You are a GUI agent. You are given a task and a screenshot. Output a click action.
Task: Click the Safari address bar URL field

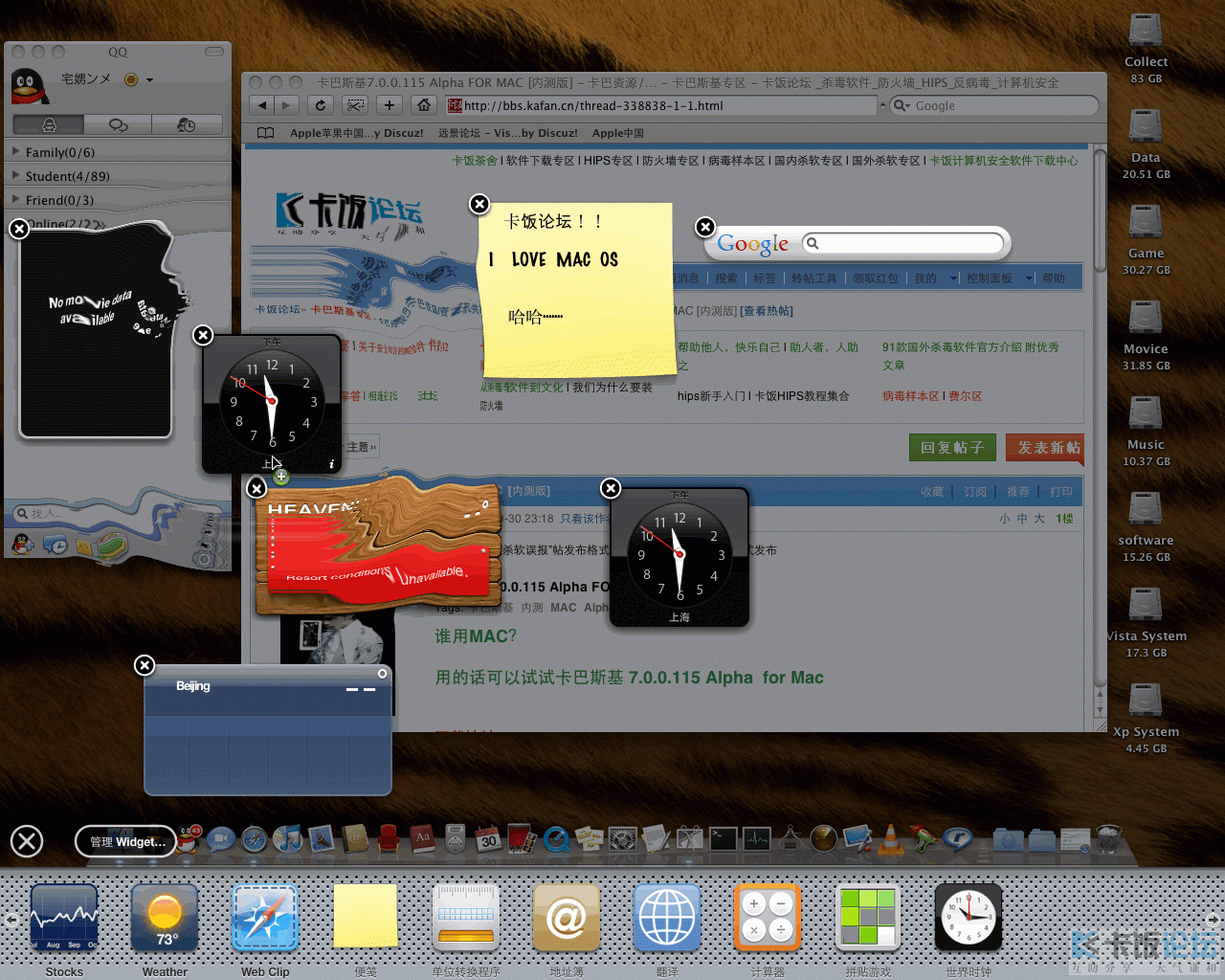tap(661, 105)
